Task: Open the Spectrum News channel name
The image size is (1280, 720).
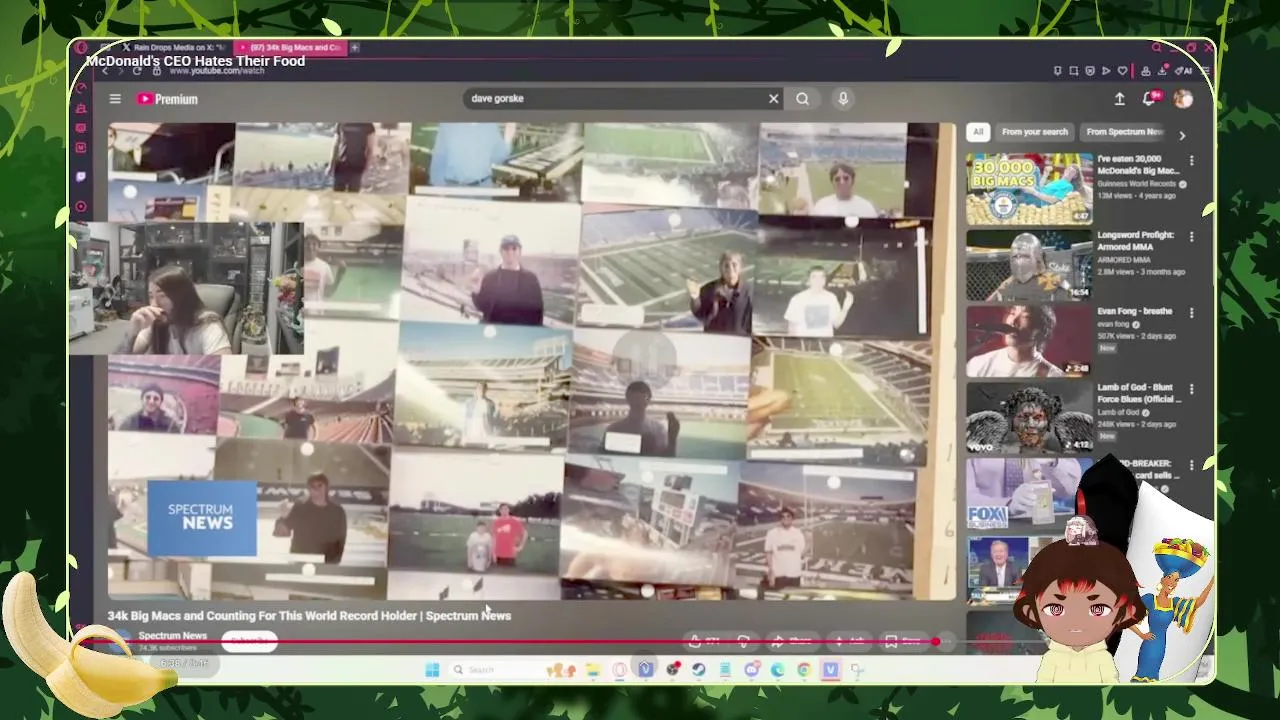Action: pyautogui.click(x=172, y=636)
